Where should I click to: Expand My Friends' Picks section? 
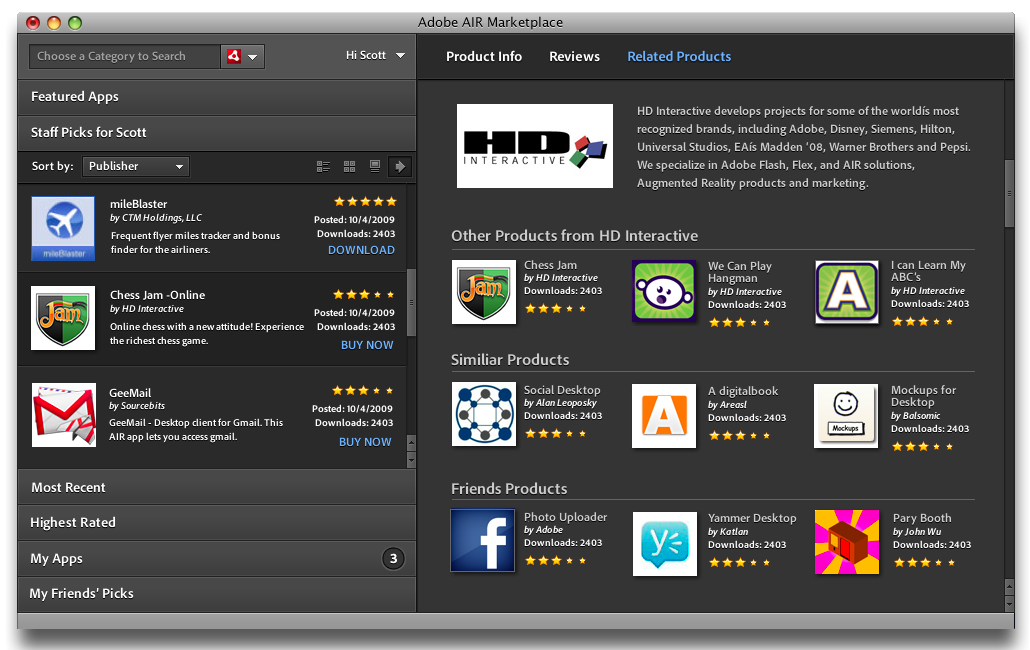(217, 594)
